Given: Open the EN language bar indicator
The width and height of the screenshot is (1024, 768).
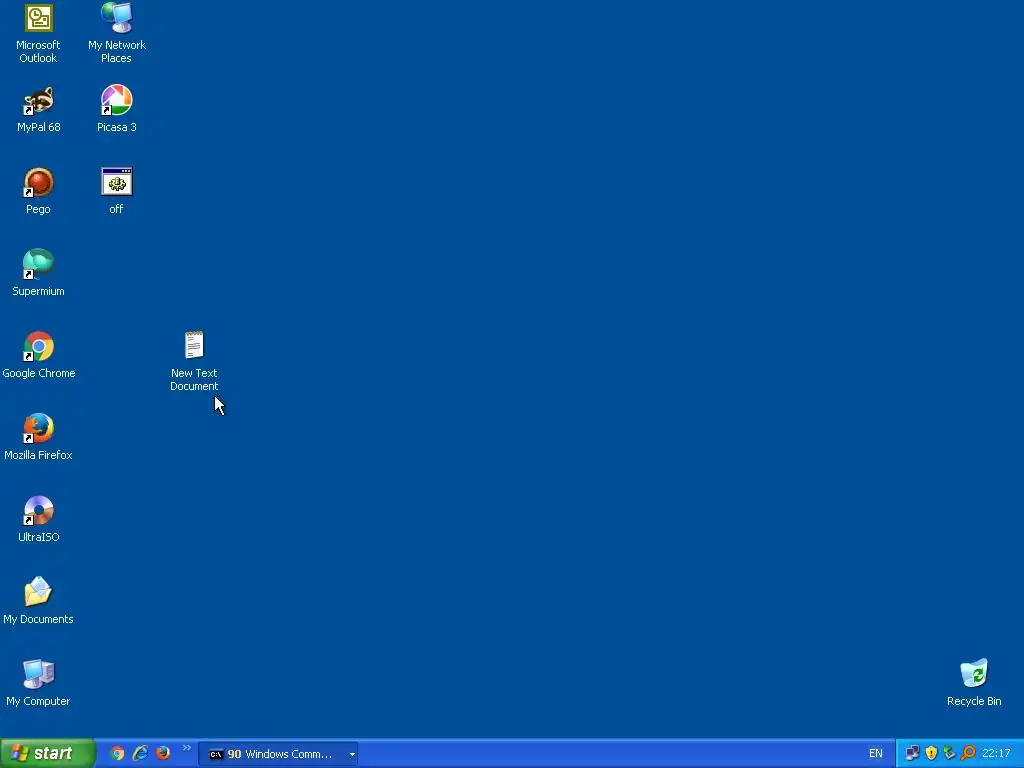Looking at the screenshot, I should tap(876, 754).
